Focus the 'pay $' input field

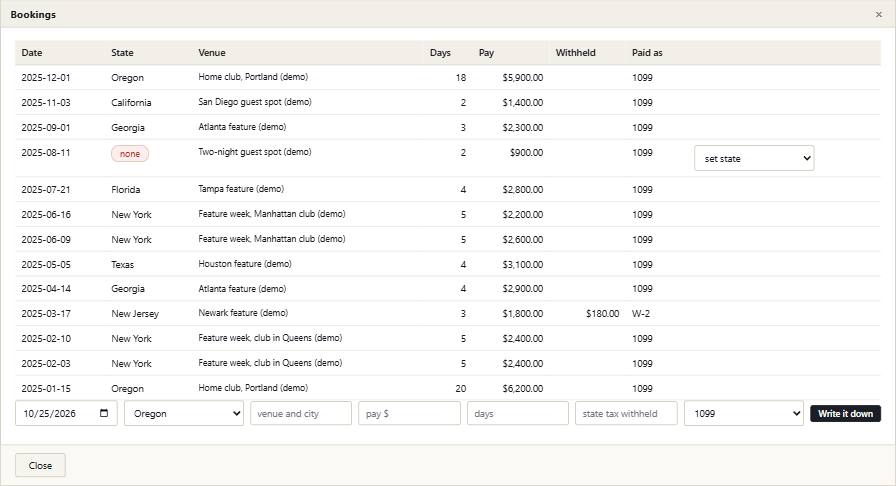click(x=409, y=413)
